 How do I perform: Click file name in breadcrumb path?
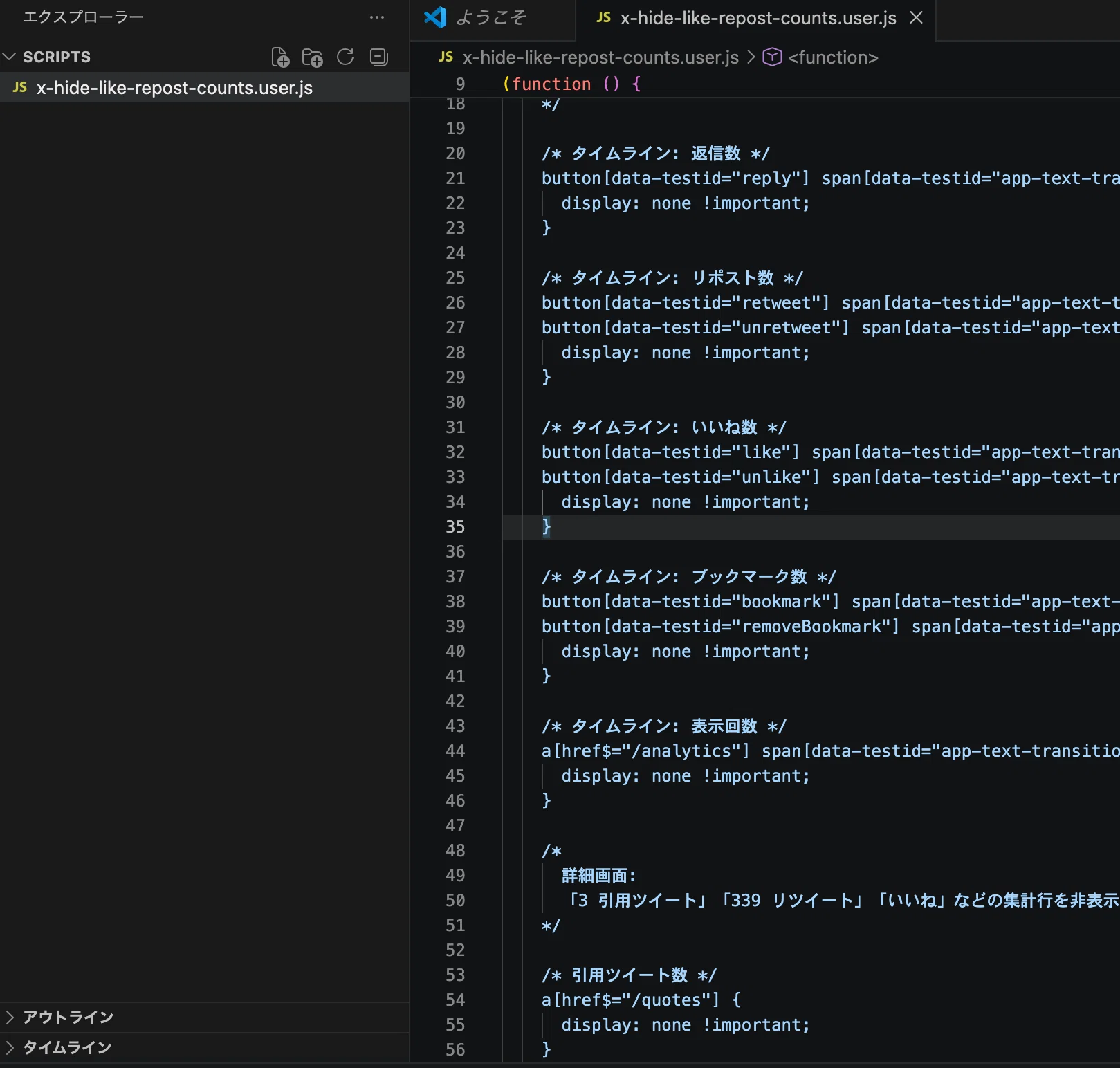pyautogui.click(x=600, y=57)
